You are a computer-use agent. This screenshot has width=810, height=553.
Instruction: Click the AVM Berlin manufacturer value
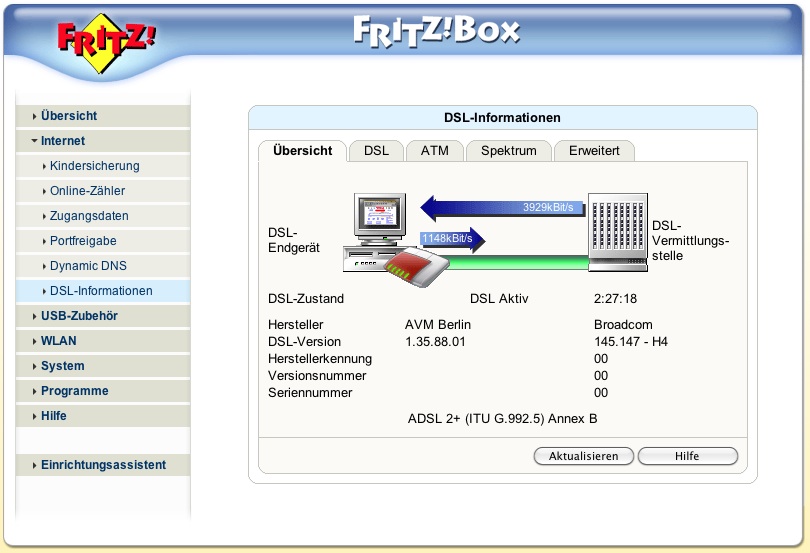[438, 325]
